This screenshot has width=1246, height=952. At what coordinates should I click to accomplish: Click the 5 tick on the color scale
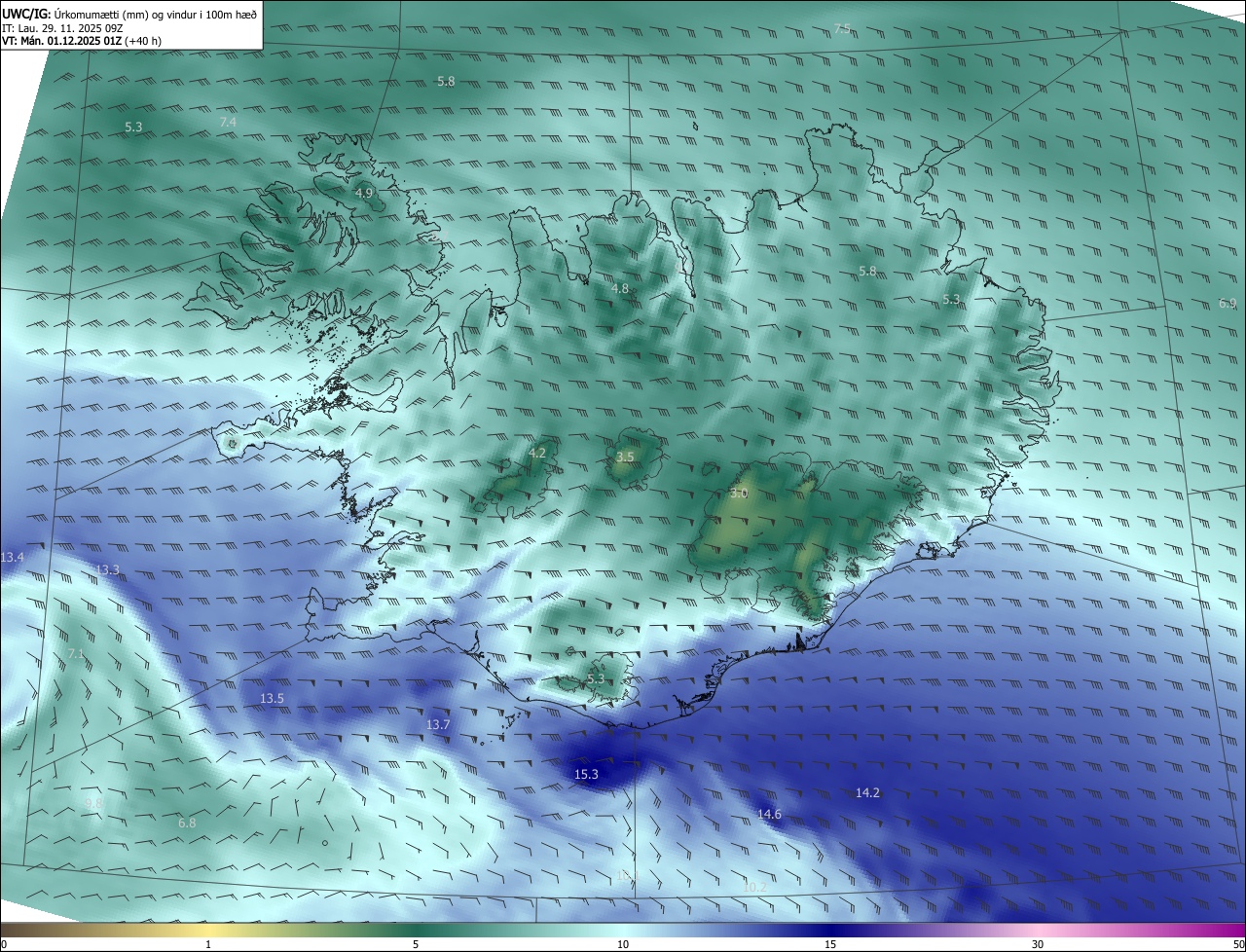tap(416, 944)
